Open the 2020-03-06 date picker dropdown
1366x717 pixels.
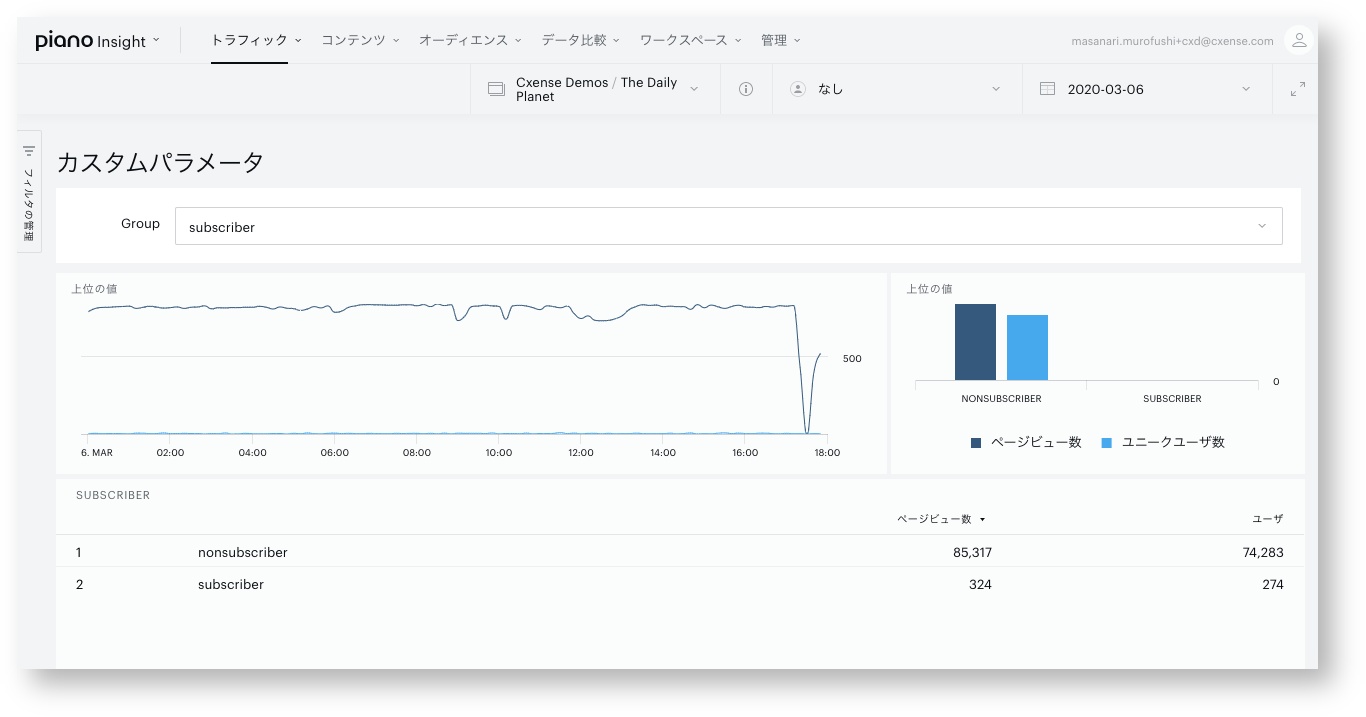[1147, 89]
